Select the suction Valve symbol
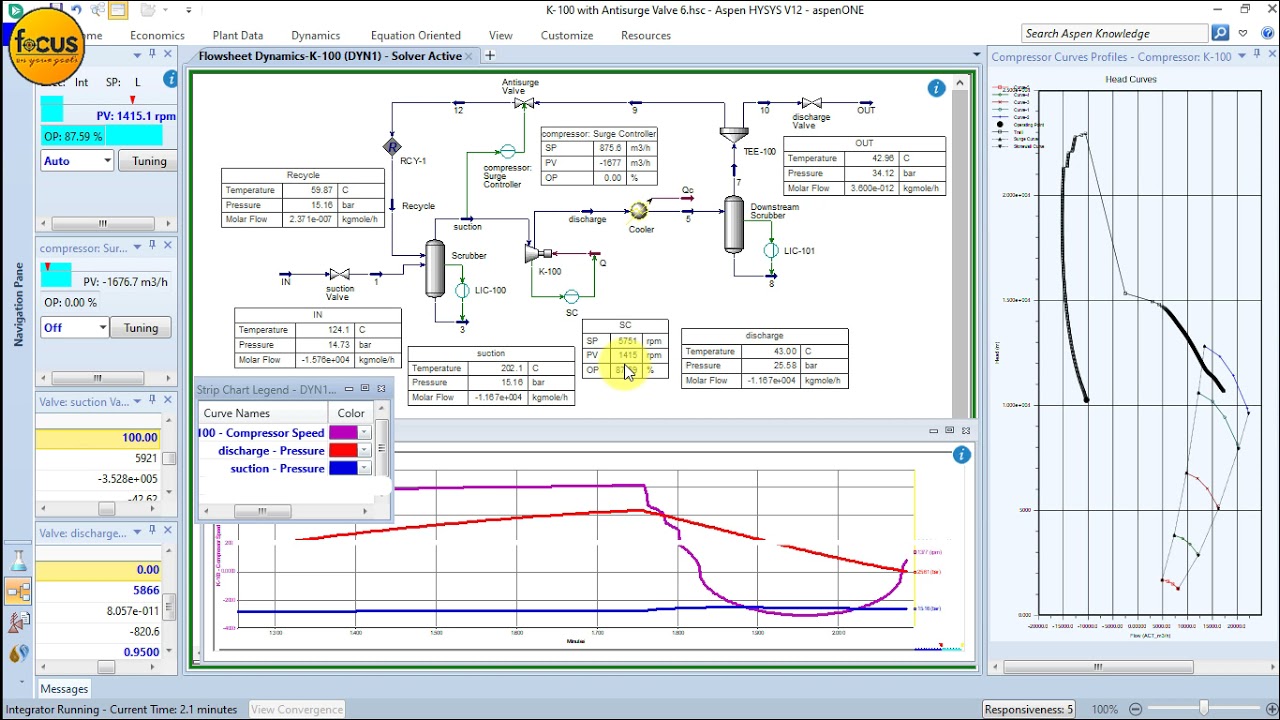 click(x=339, y=274)
